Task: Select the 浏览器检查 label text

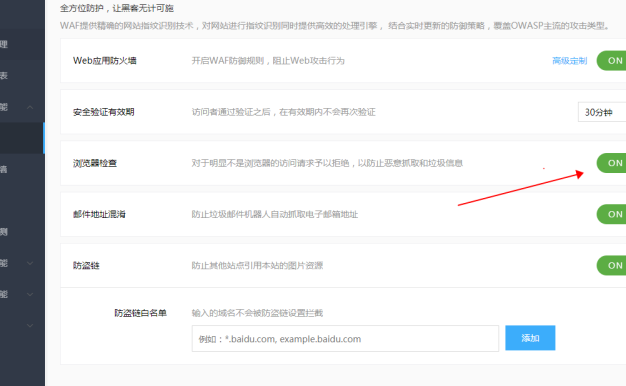Action: coord(95,163)
